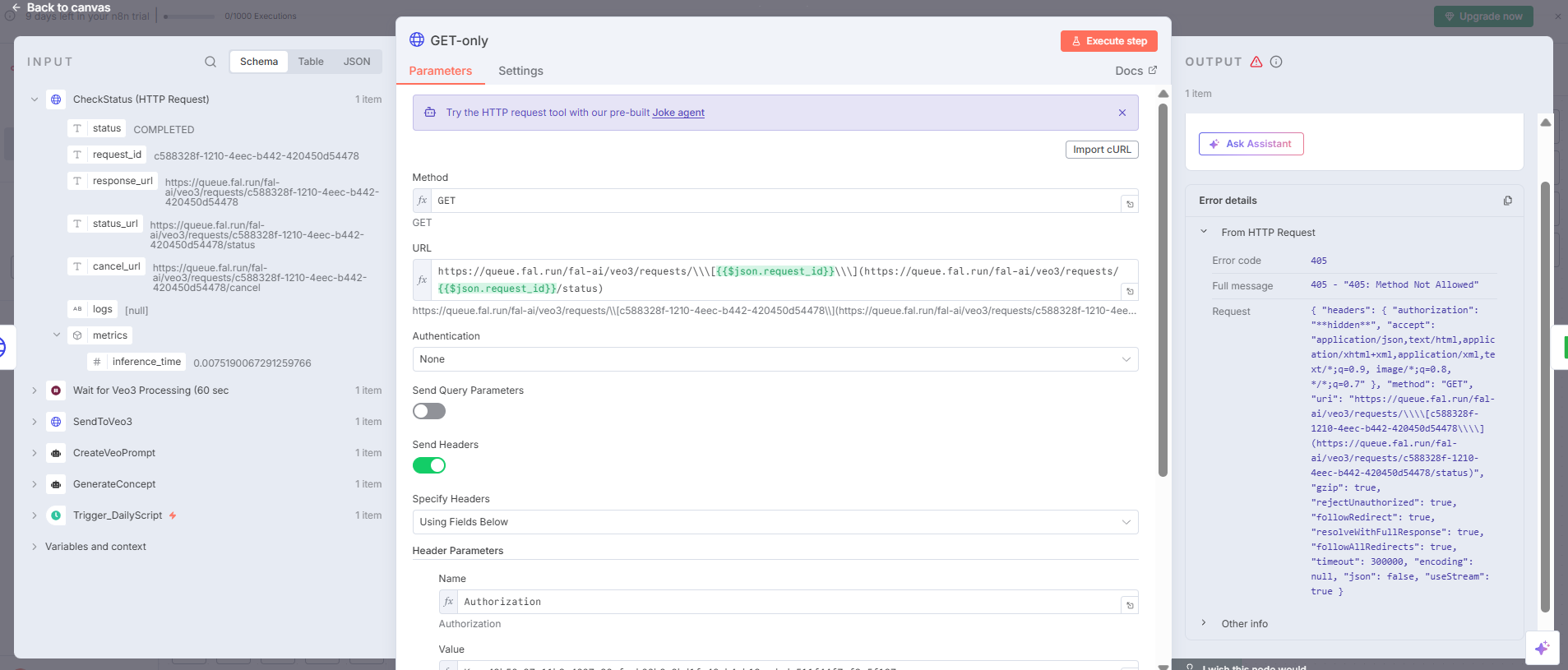This screenshot has width=1568, height=670.
Task: Click the output panel vertical scrollbar
Action: click(x=1545, y=396)
